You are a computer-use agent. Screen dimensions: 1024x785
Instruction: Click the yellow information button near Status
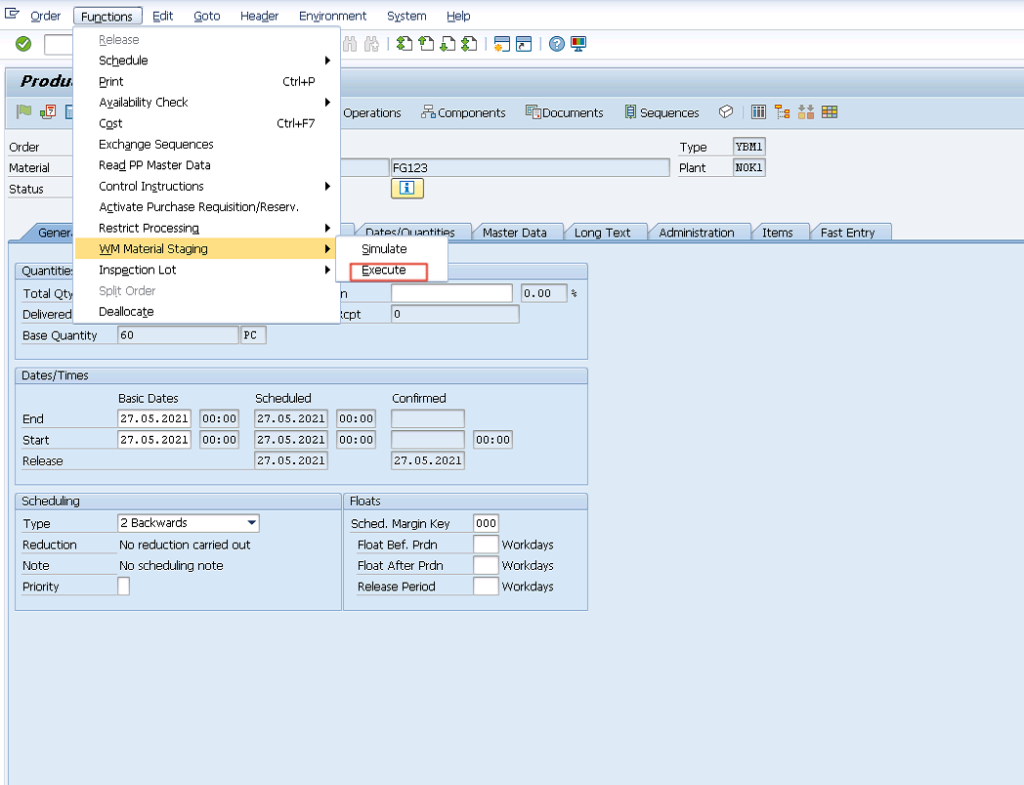[x=407, y=188]
